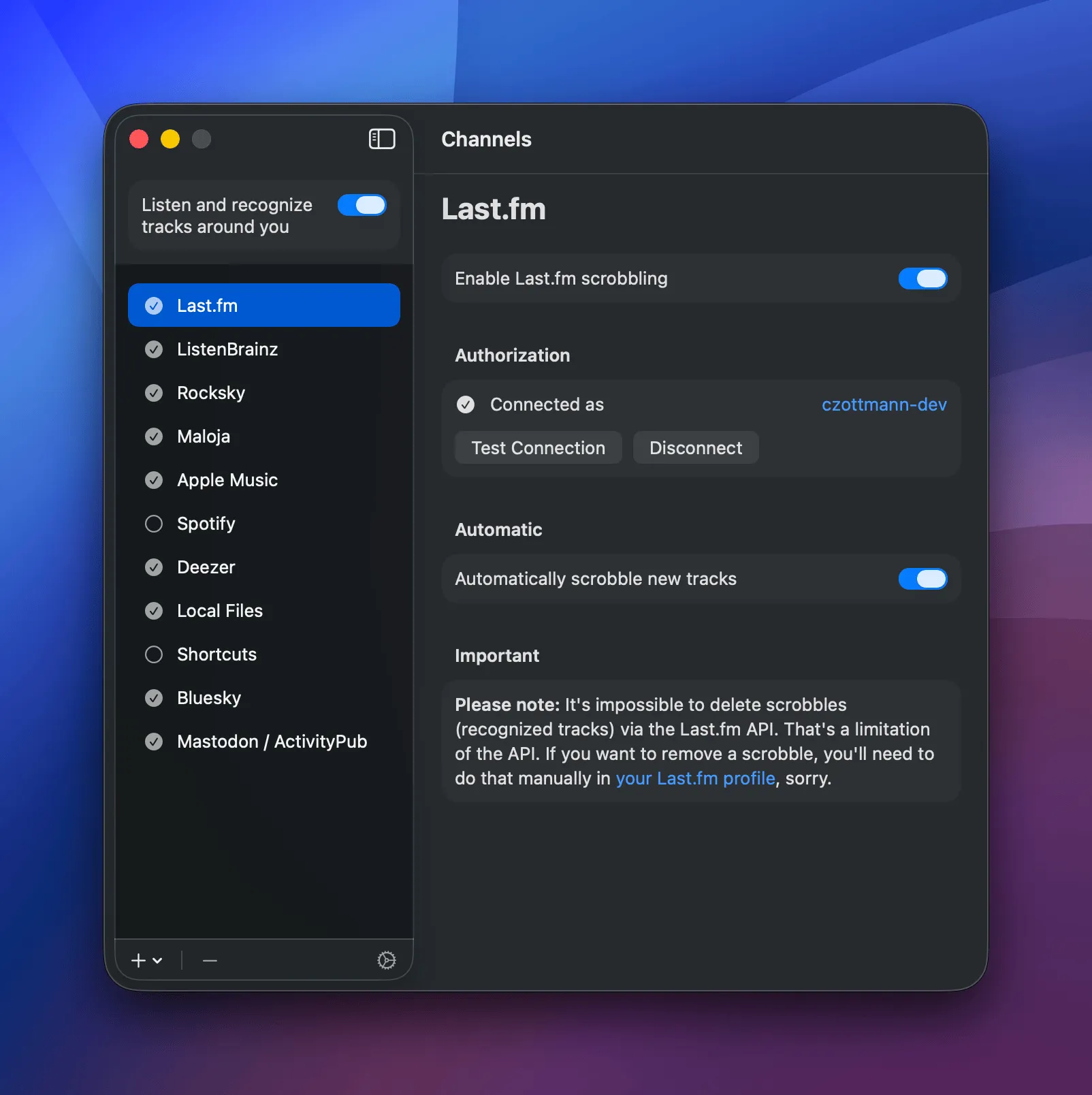The height and width of the screenshot is (1095, 1092).
Task: Click the Connected as checkmark icon
Action: (466, 404)
